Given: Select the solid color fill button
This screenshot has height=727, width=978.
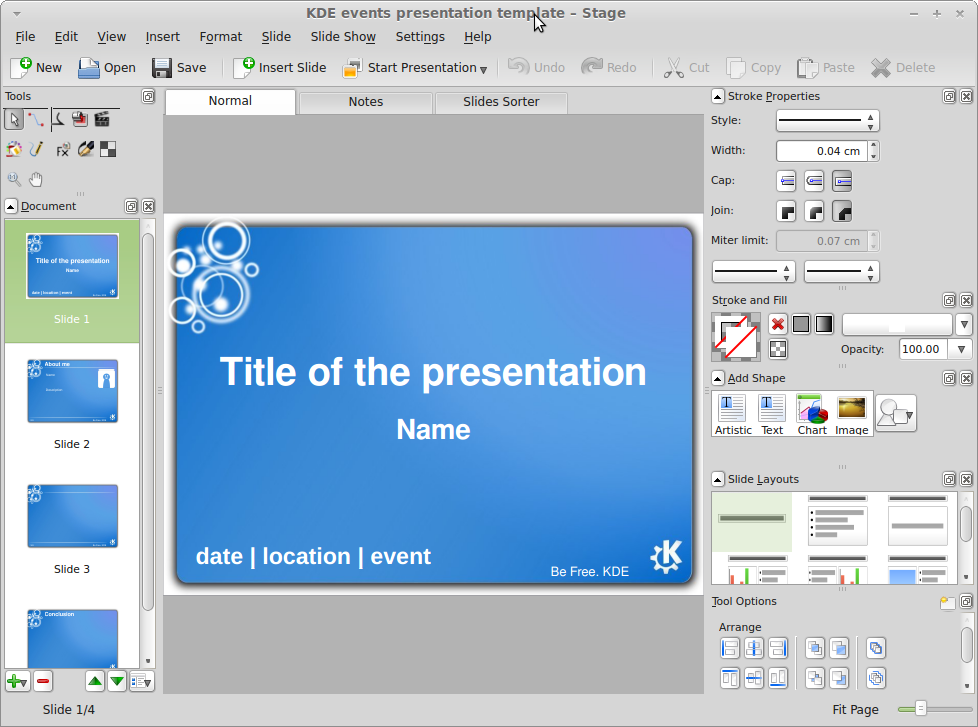Looking at the screenshot, I should (801, 324).
